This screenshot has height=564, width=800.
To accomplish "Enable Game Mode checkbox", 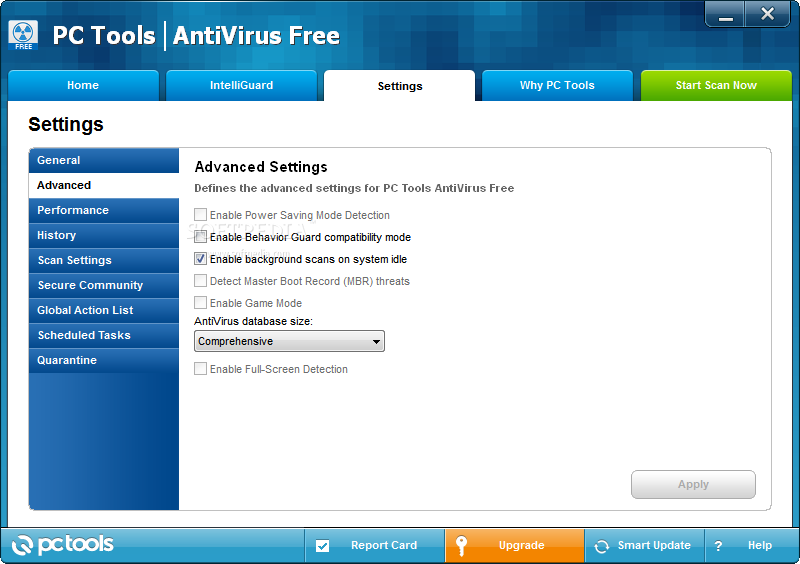I will pos(201,302).
